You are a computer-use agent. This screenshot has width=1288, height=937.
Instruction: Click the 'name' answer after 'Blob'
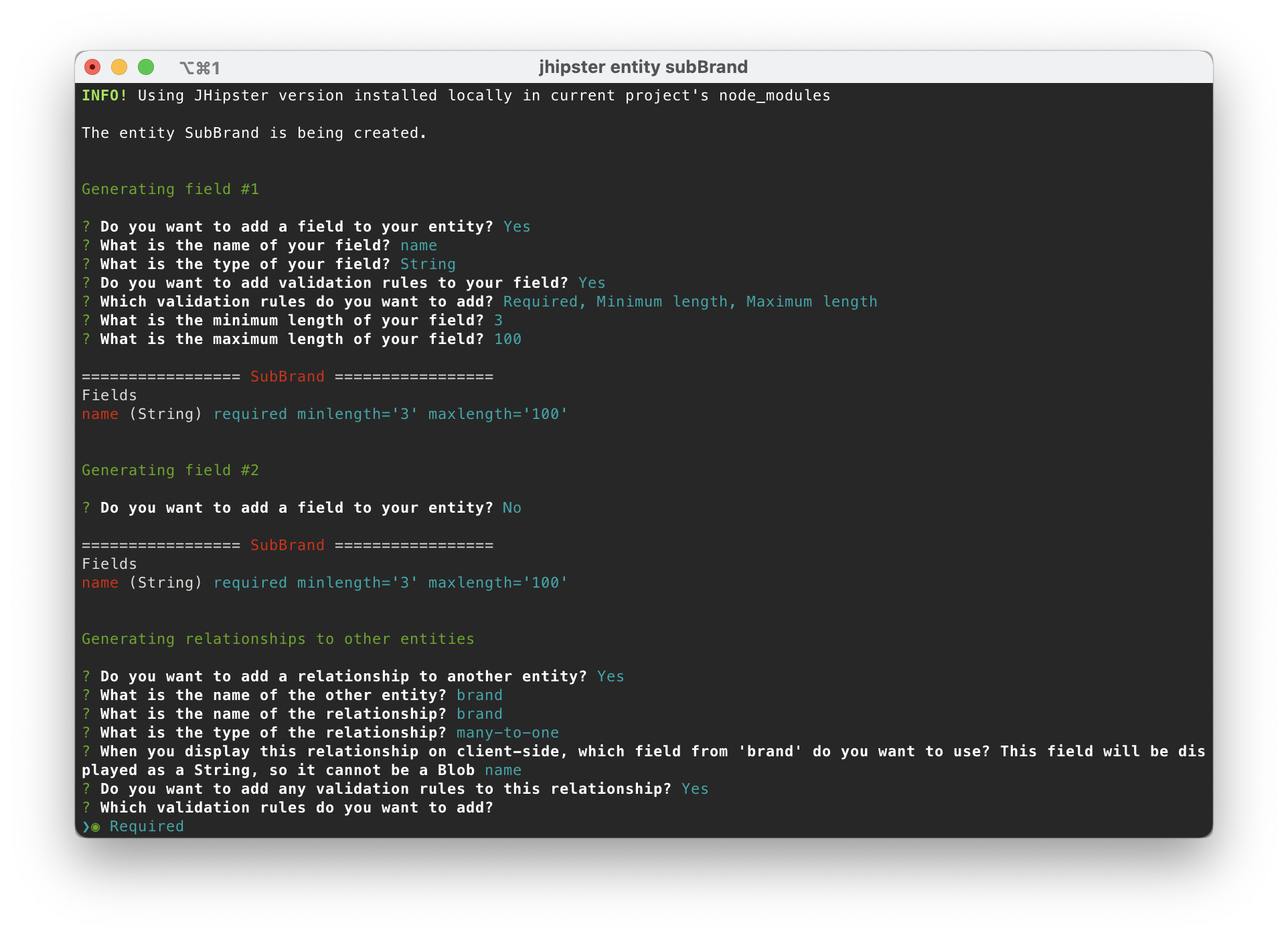coord(503,770)
